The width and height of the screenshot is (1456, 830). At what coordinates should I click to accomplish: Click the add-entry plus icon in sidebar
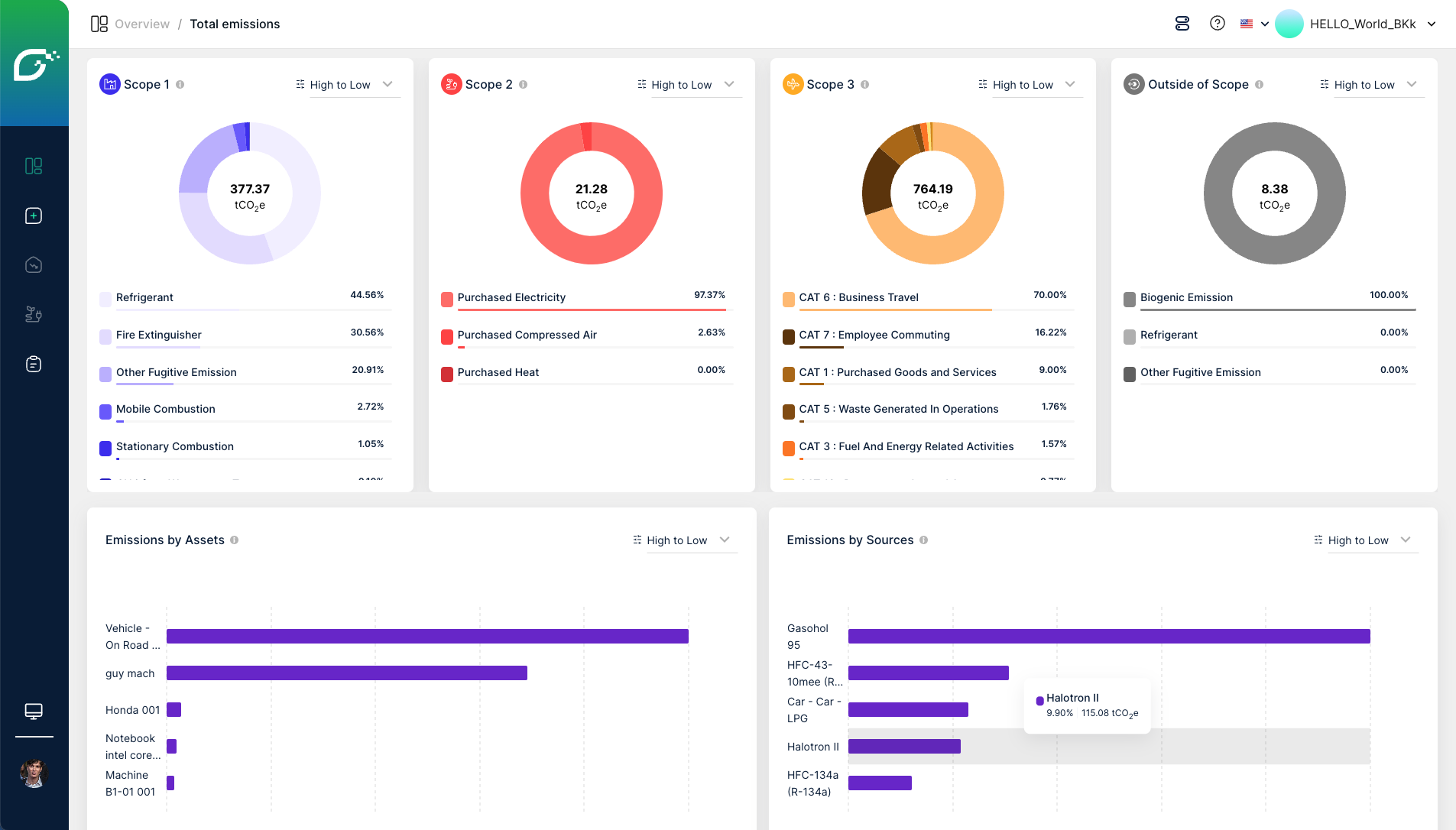[34, 216]
